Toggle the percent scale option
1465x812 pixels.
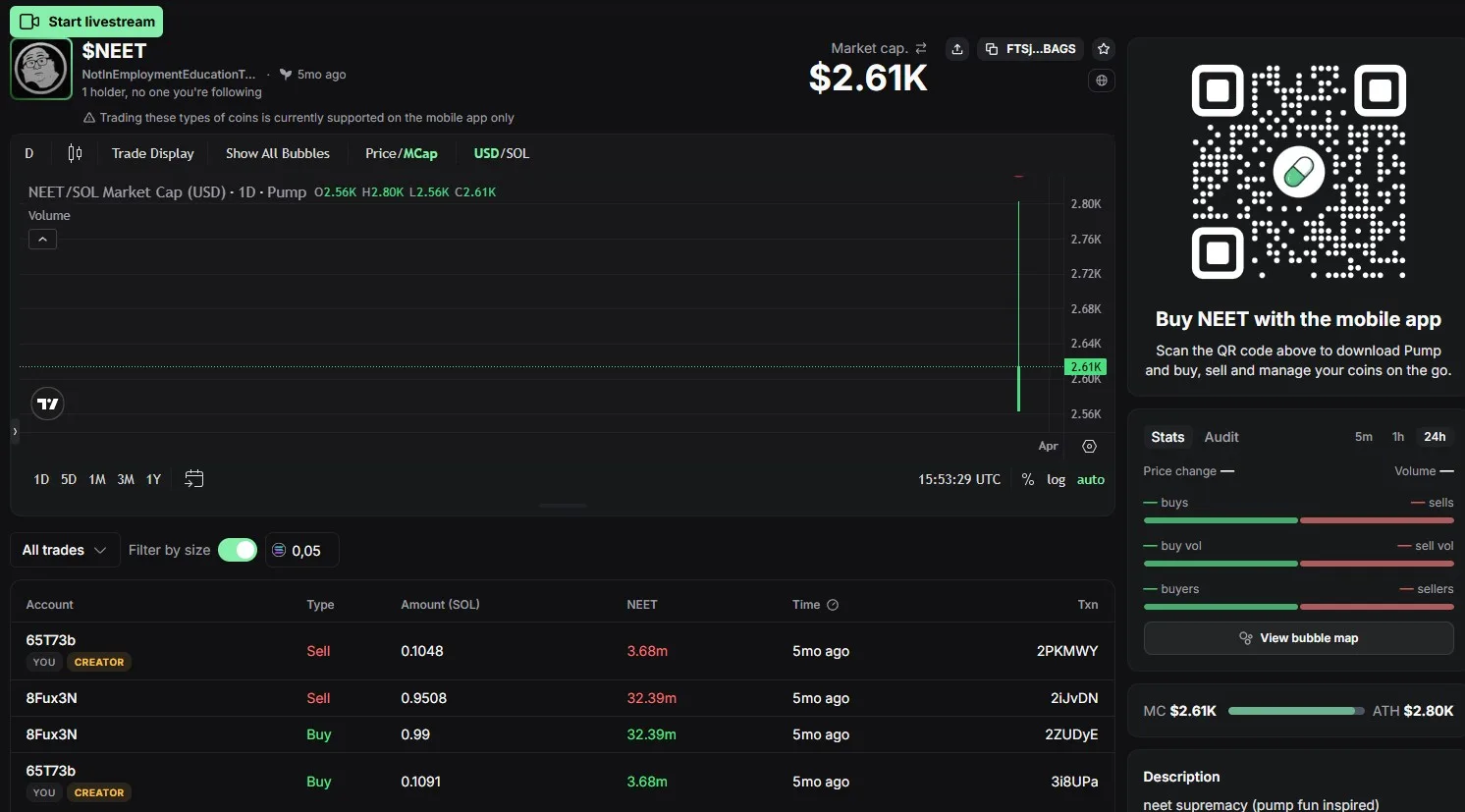(x=1028, y=479)
